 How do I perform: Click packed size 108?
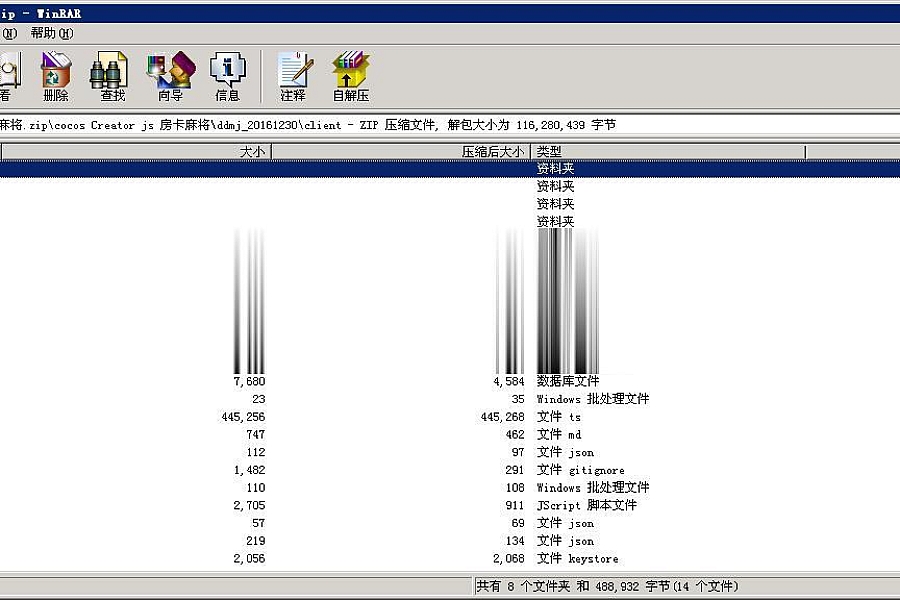(x=515, y=488)
